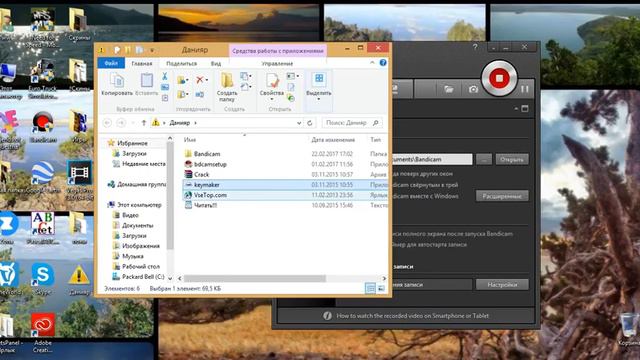This screenshot has width=640, height=360.
Task: Stop recording with Bandicam's red round button
Action: coord(499,78)
